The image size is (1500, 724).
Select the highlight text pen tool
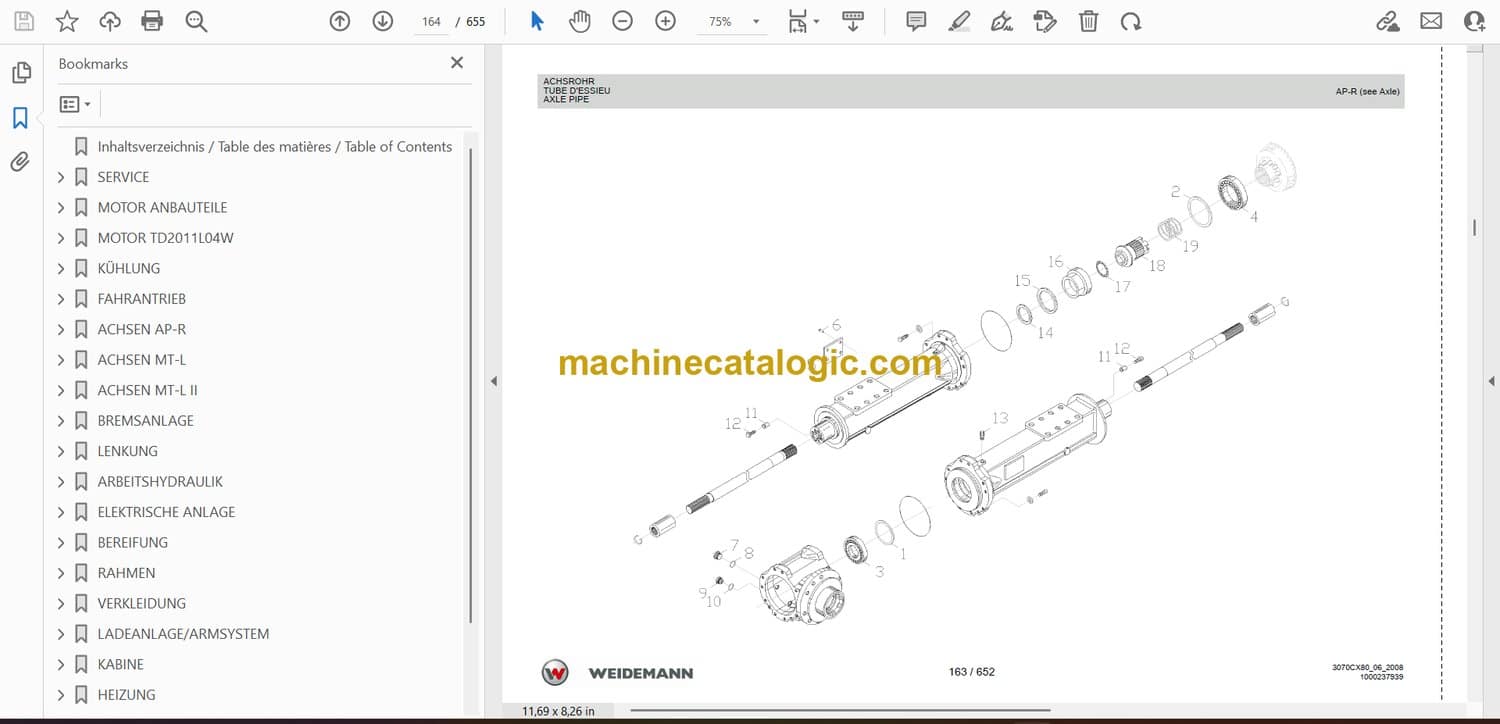(959, 21)
